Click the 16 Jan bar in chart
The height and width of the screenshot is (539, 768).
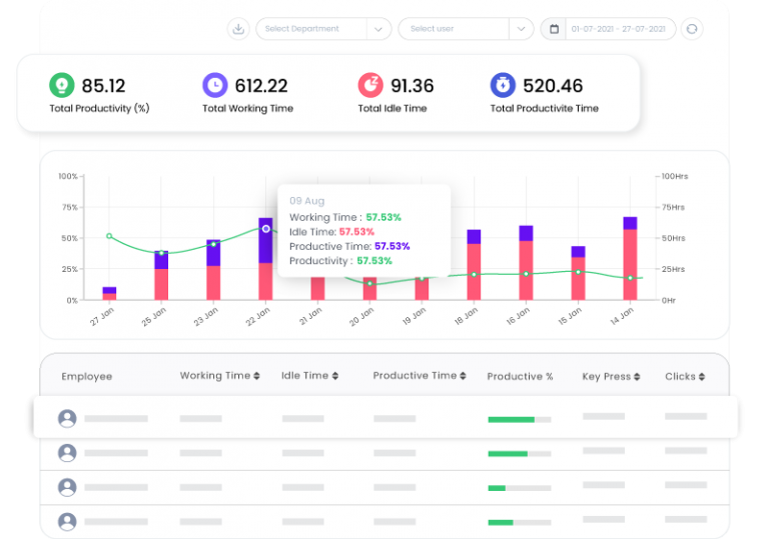tap(526, 263)
